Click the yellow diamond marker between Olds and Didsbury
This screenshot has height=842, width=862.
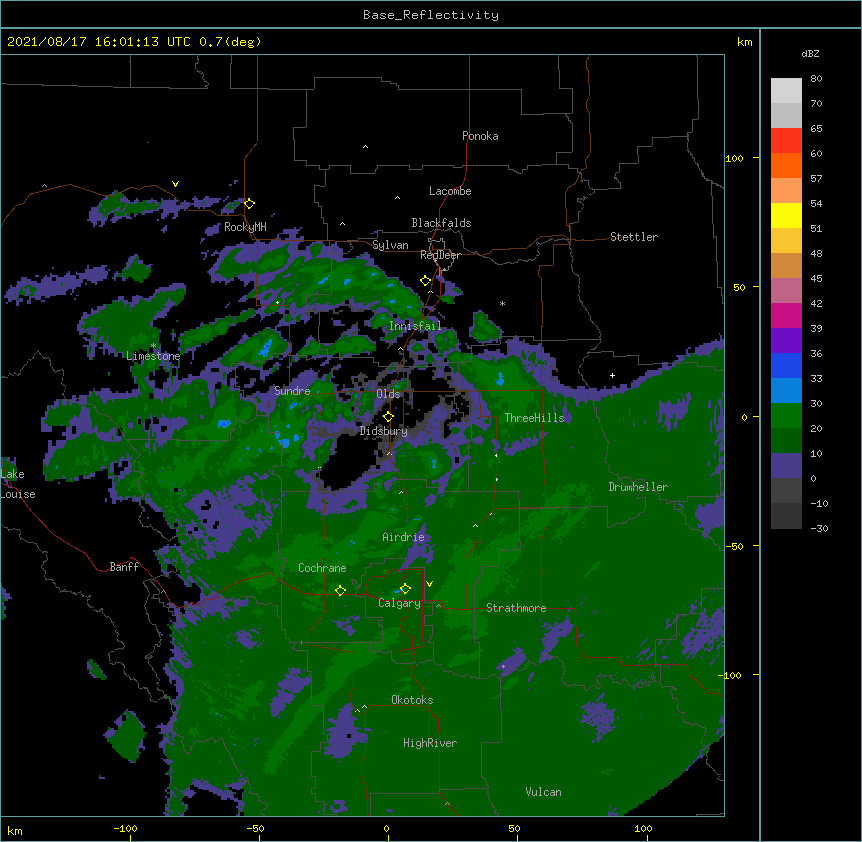point(388,417)
